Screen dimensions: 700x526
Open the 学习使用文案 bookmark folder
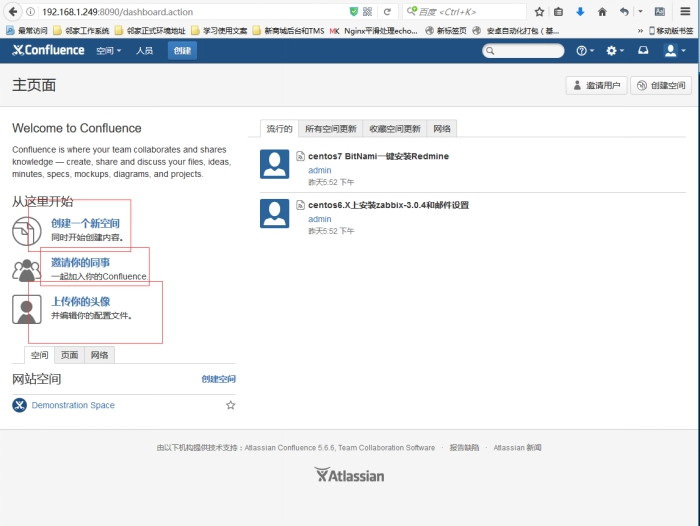219,30
